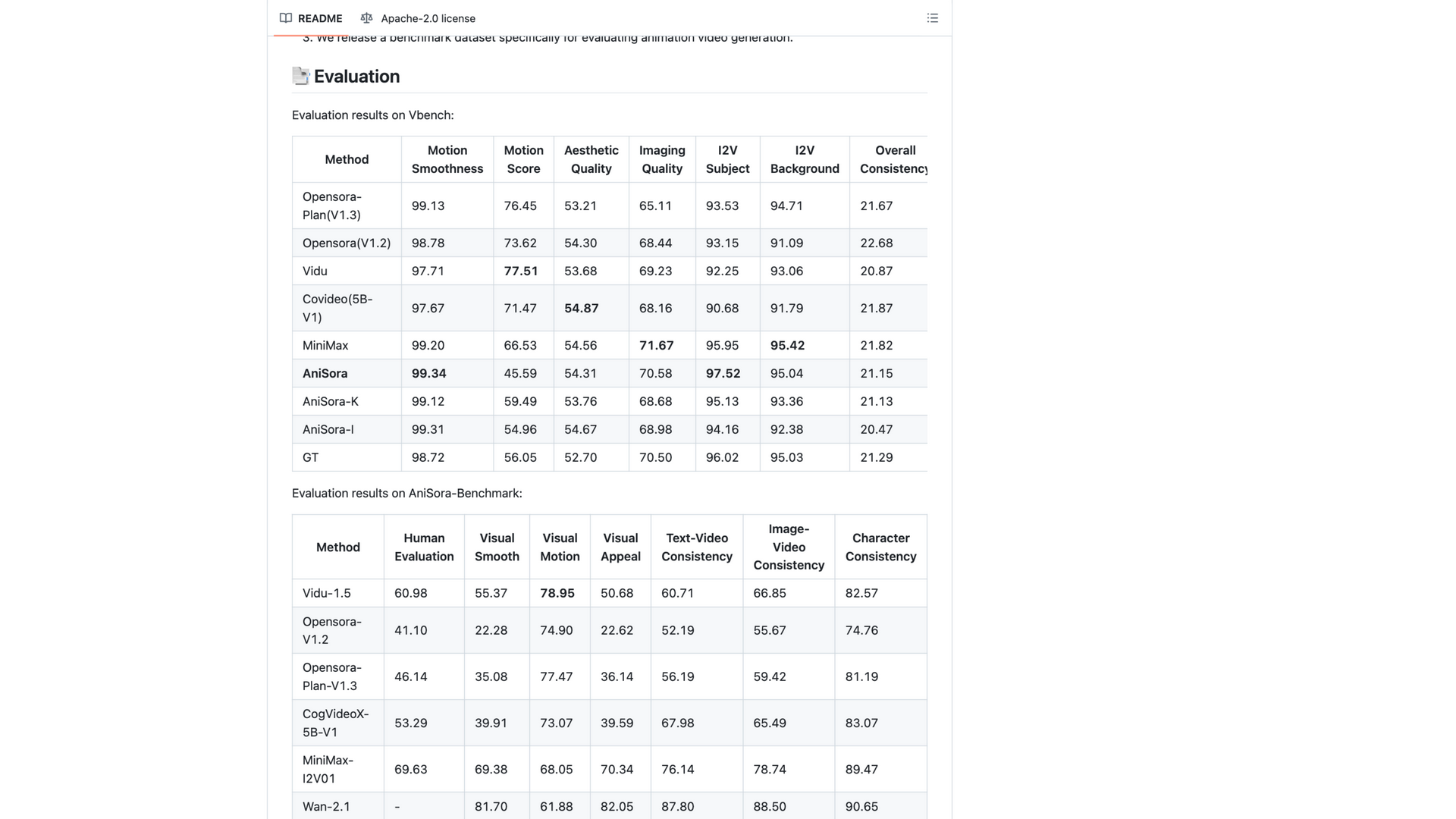This screenshot has height=819, width=1456.
Task: Click AniSora's bold 99.34 smoothness value
Action: pos(429,374)
